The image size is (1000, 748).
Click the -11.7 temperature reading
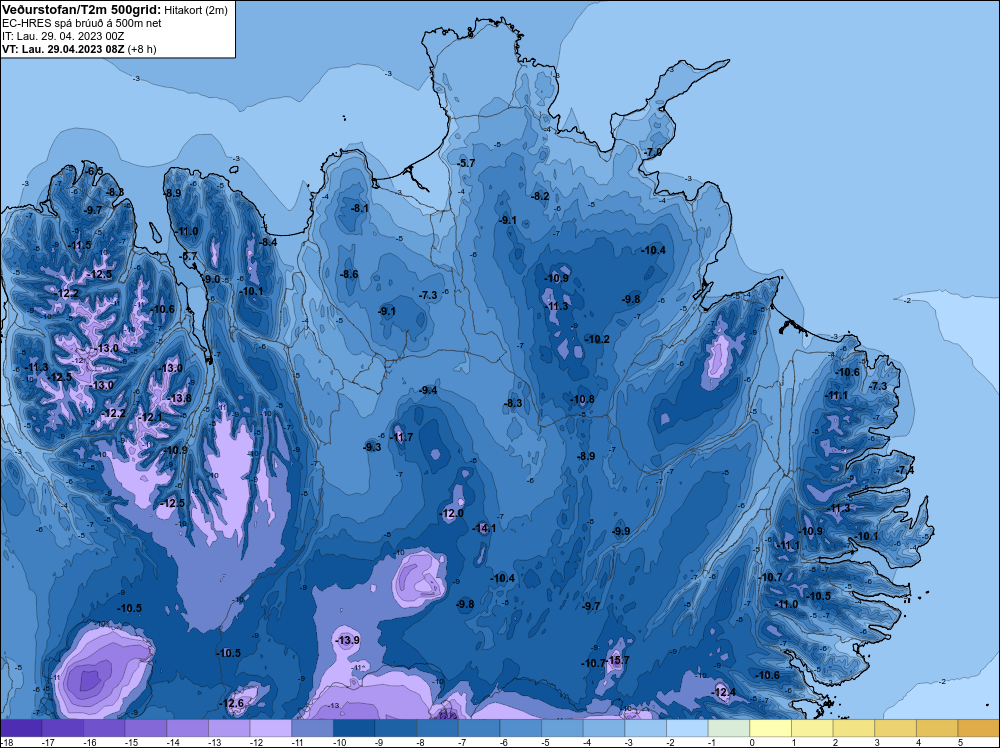click(x=402, y=437)
